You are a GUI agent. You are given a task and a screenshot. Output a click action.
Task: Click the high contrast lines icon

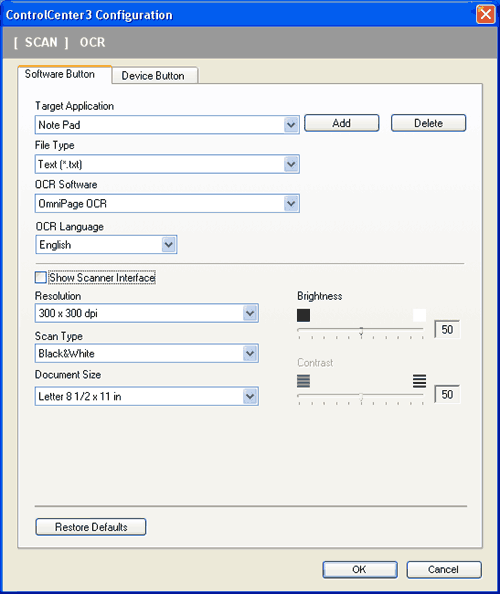419,381
